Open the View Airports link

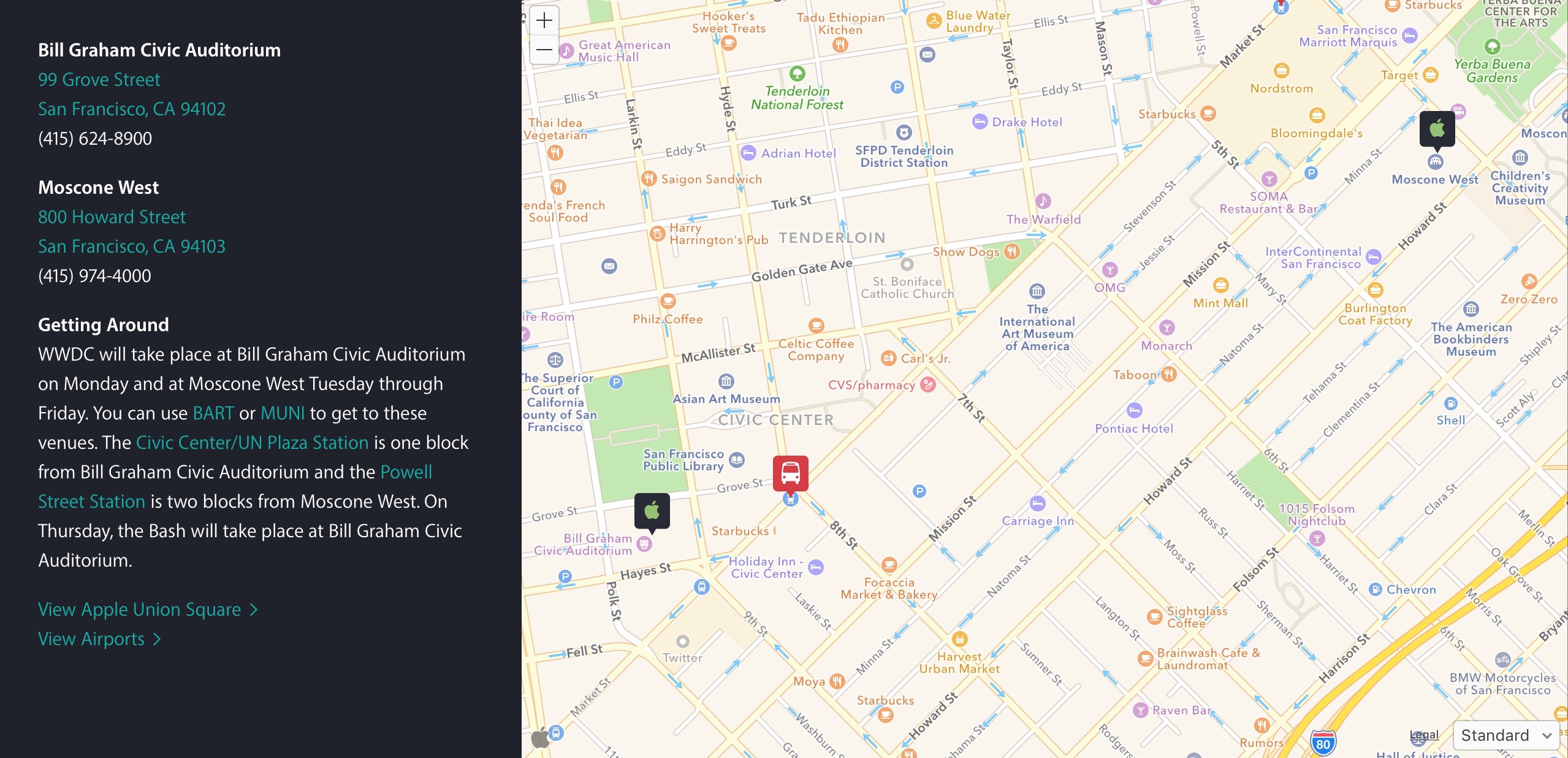(x=99, y=639)
